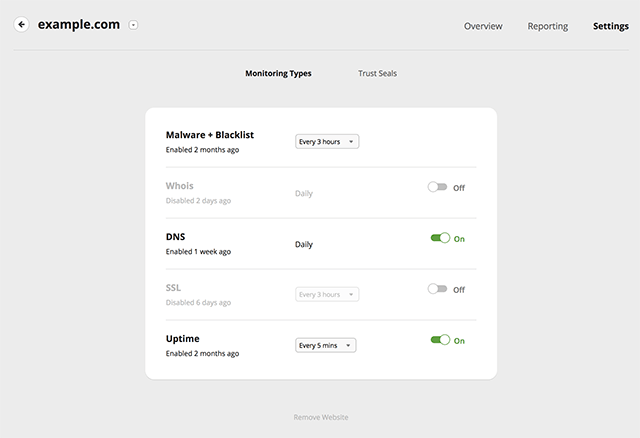Open Malware + Blacklist frequency dropdown
The width and height of the screenshot is (640, 438).
(327, 142)
